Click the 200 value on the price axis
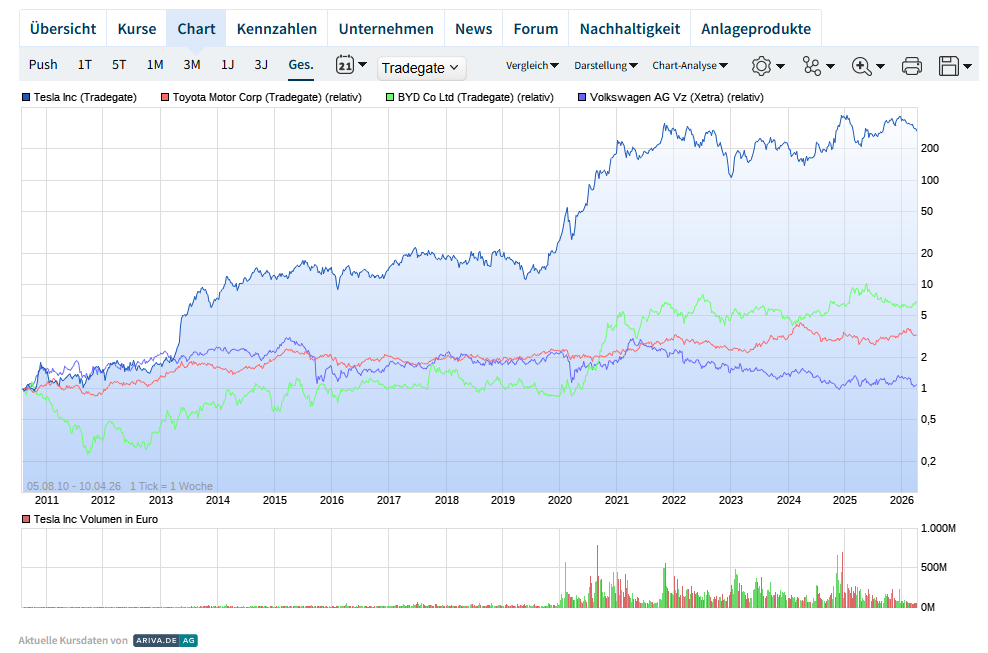This screenshot has height=653, width=988. tap(930, 148)
